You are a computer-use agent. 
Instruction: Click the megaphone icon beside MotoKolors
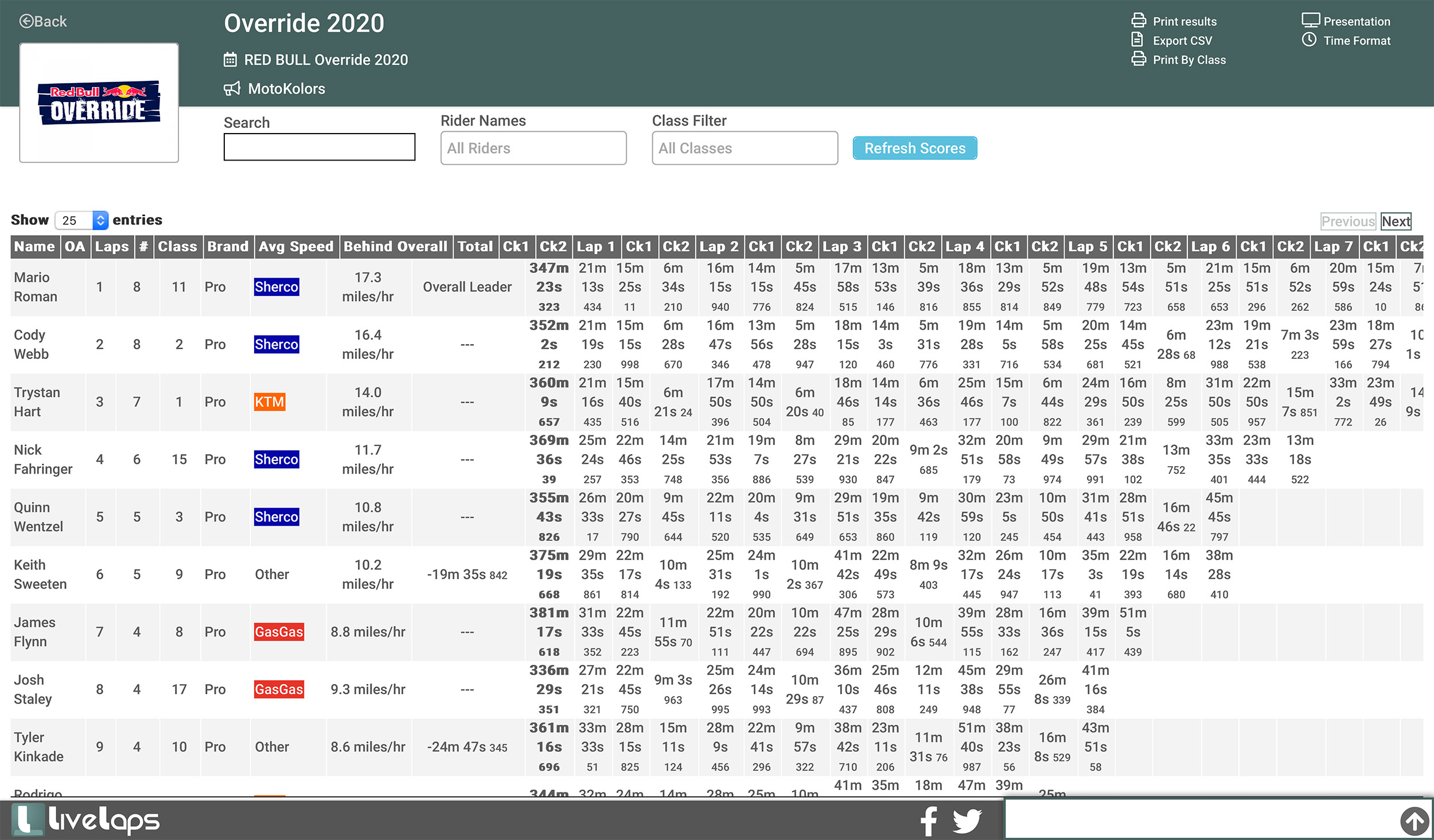[x=232, y=88]
